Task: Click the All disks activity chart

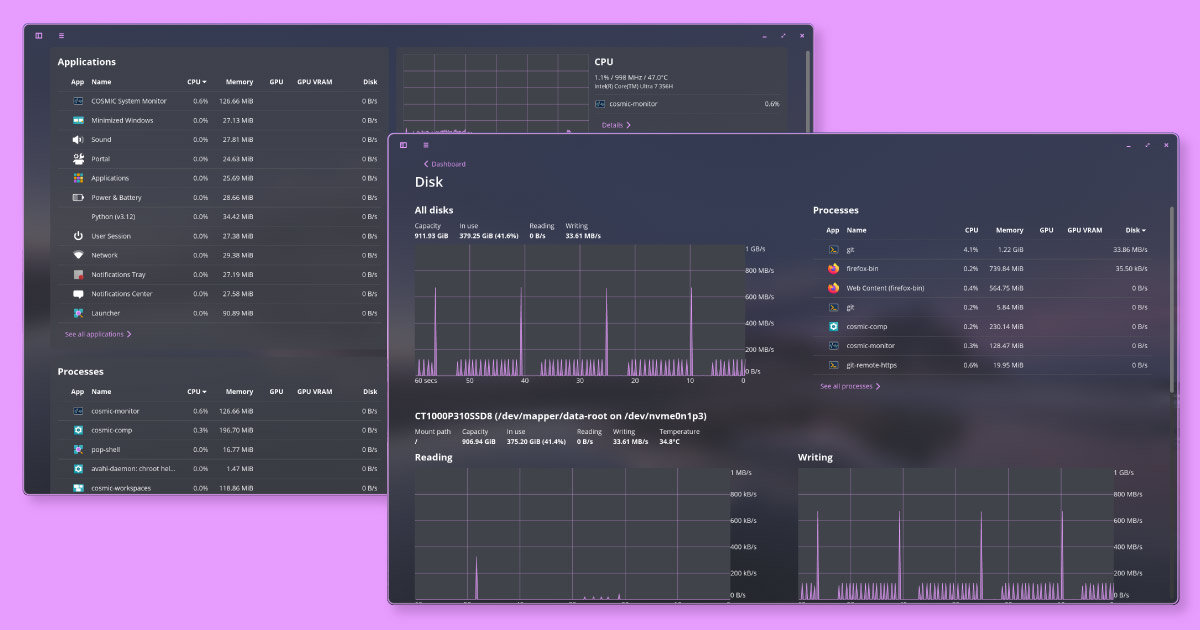Action: 579,310
